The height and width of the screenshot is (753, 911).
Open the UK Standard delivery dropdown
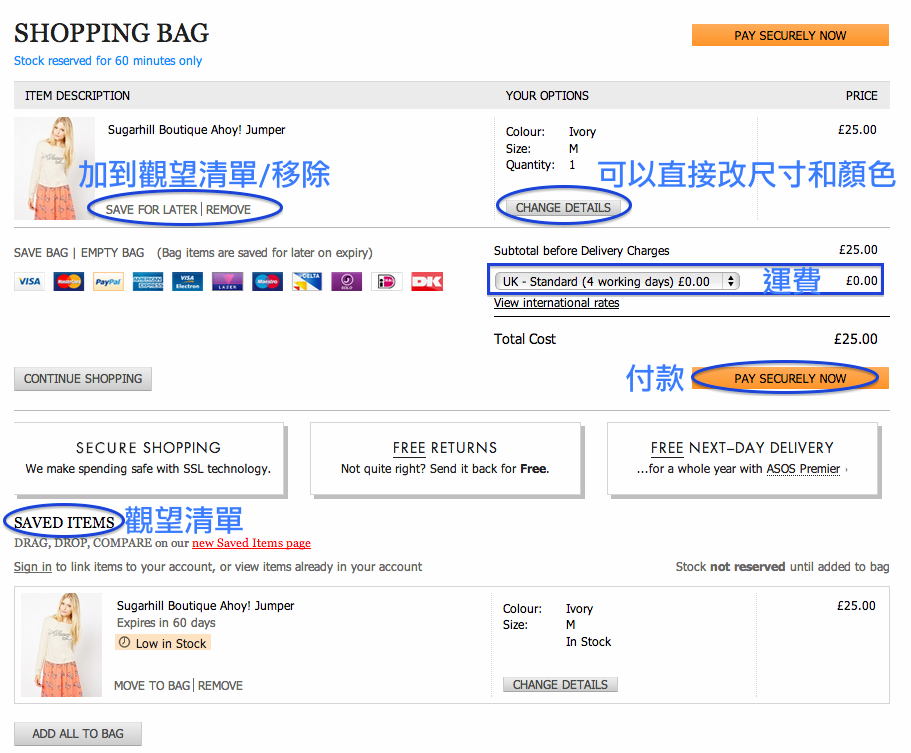point(617,282)
